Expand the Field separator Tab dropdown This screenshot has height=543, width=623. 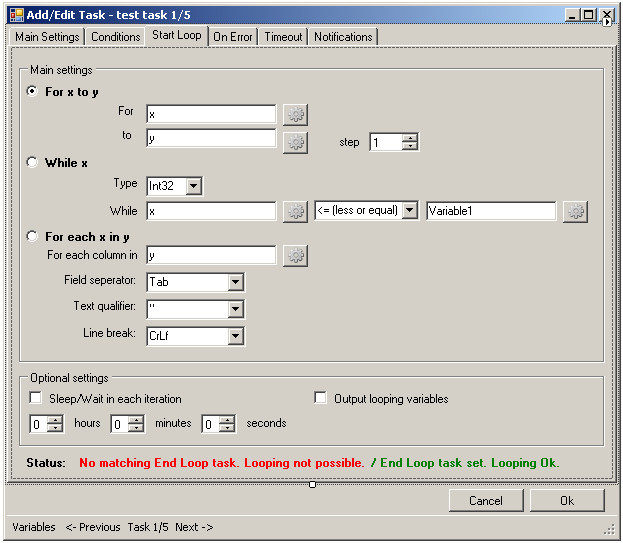[x=235, y=283]
